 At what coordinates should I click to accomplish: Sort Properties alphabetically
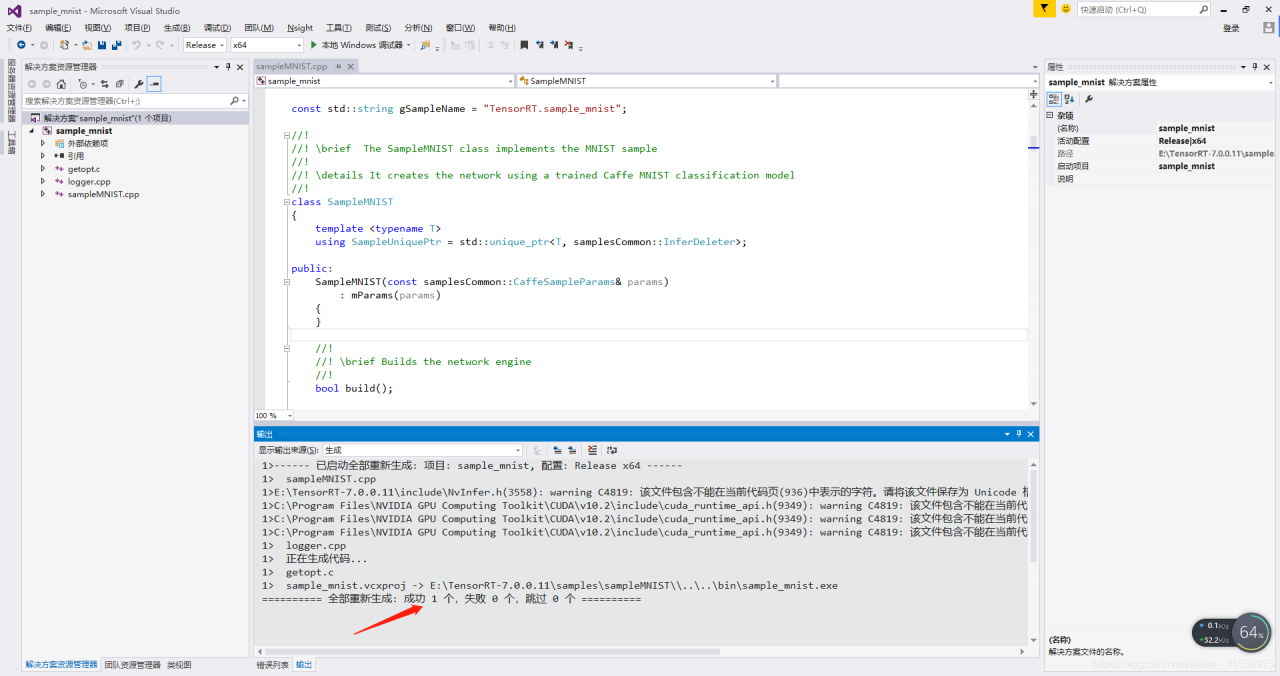click(x=1069, y=99)
